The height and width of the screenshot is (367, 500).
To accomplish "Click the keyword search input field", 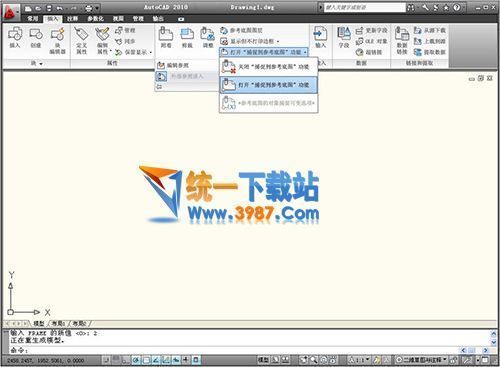I will point(364,7).
